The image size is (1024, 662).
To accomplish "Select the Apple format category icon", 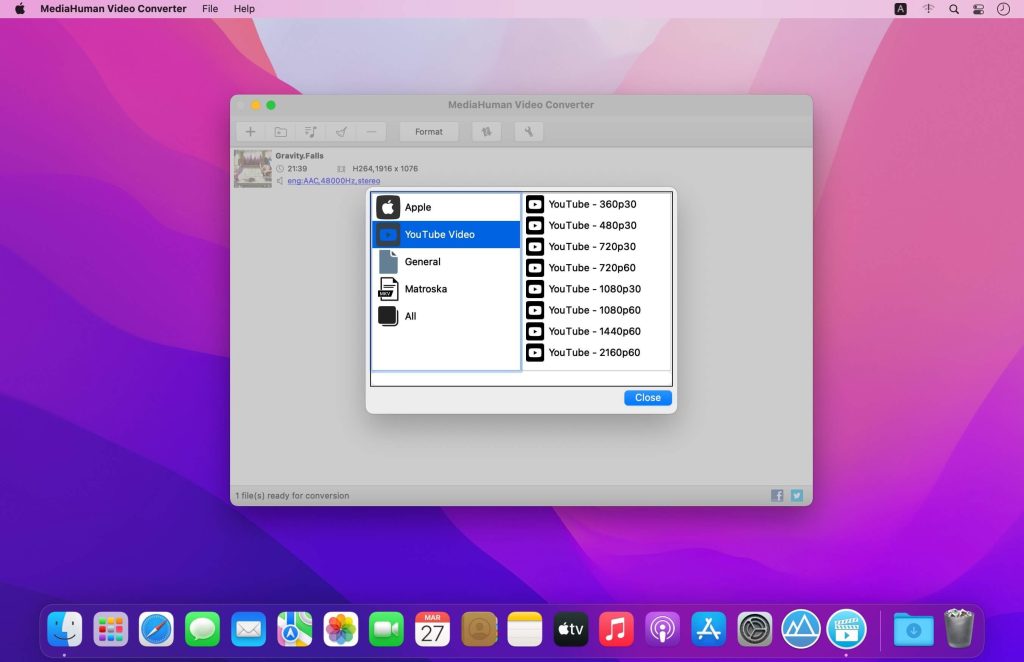I will point(388,207).
